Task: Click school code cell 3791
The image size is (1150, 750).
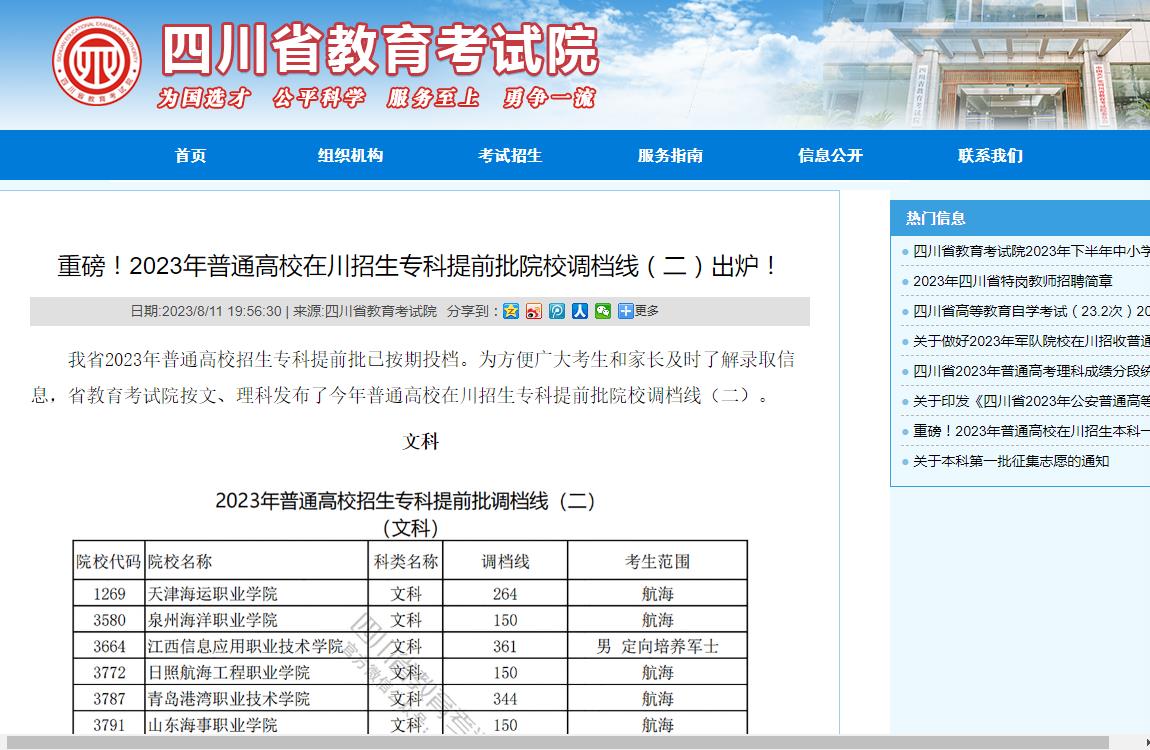Action: (x=109, y=725)
